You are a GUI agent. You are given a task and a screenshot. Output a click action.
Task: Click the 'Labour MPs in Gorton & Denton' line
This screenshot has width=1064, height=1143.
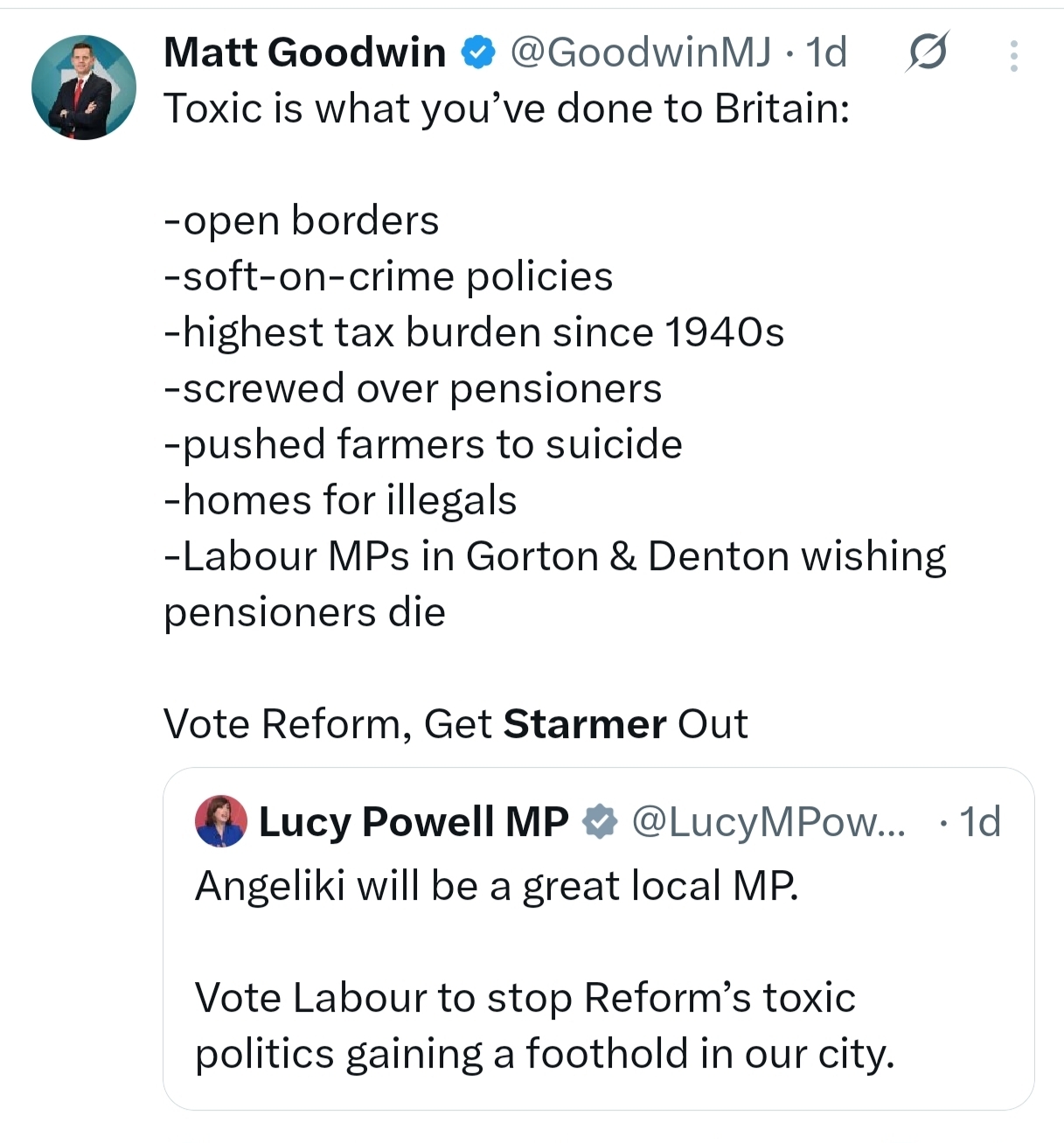coord(554,556)
